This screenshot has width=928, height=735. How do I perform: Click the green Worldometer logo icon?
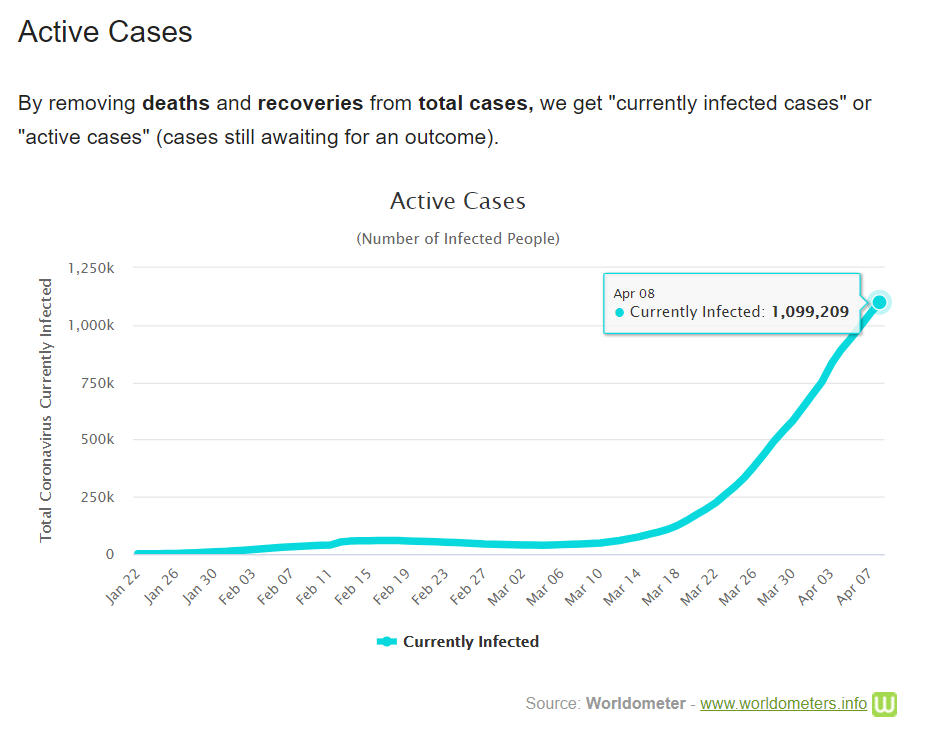884,704
